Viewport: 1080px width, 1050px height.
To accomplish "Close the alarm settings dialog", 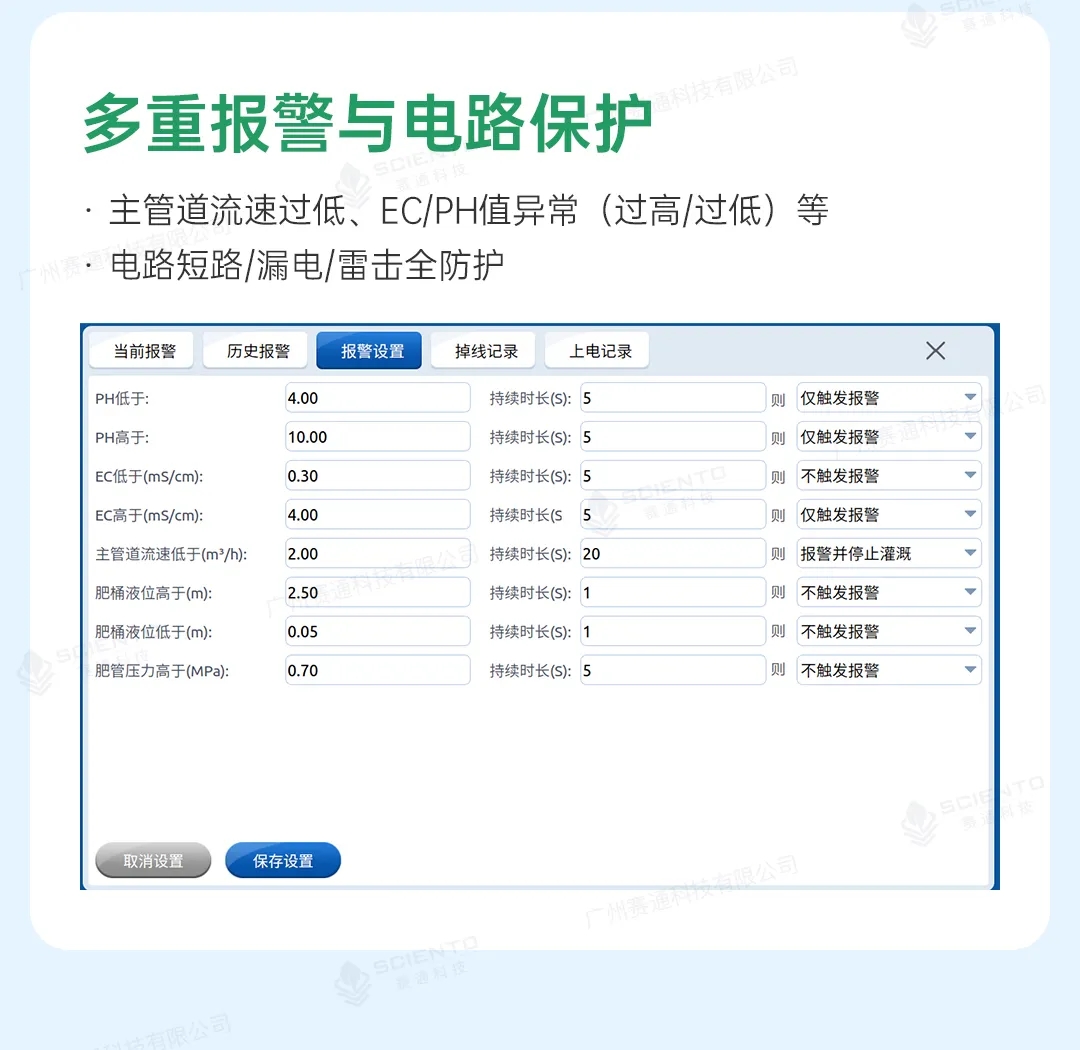I will pos(935,351).
